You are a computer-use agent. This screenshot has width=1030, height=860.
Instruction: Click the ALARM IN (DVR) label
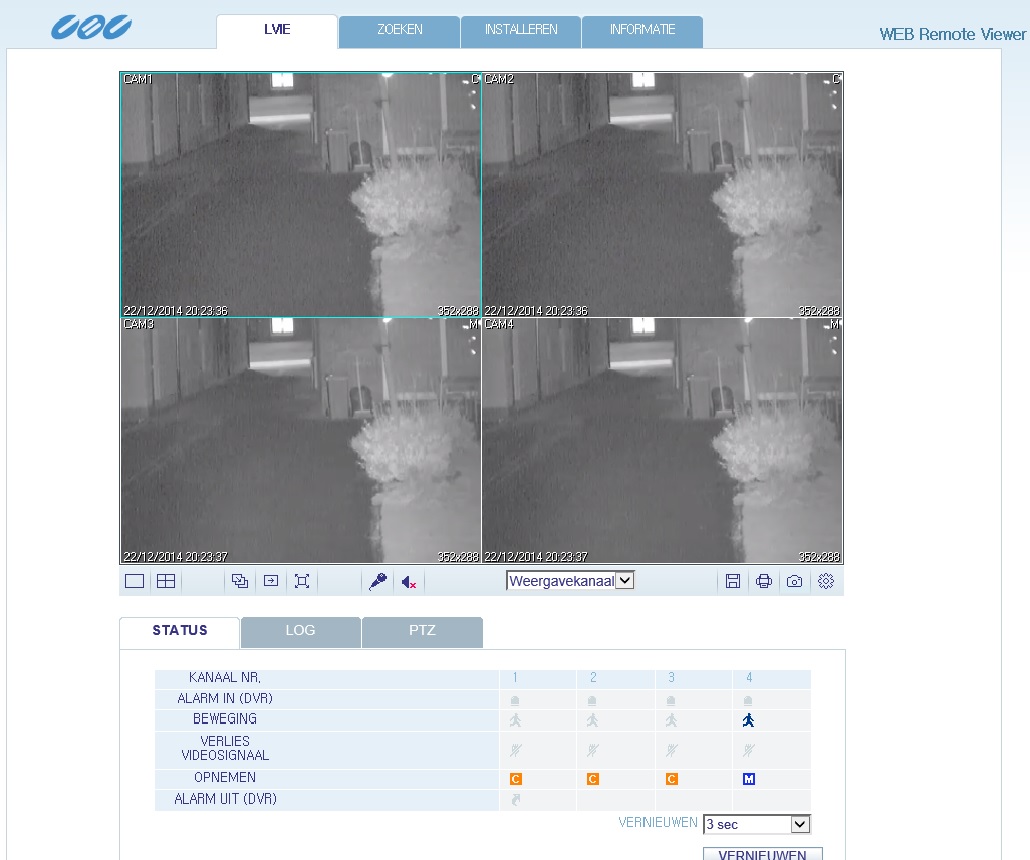pos(225,699)
